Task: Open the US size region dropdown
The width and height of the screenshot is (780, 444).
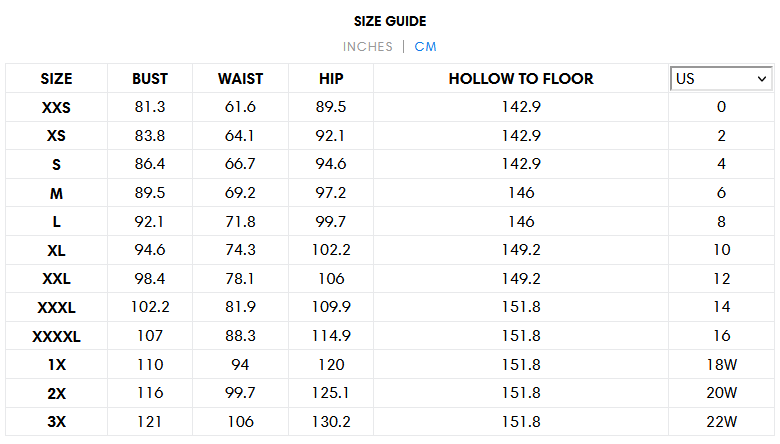Action: pos(721,79)
